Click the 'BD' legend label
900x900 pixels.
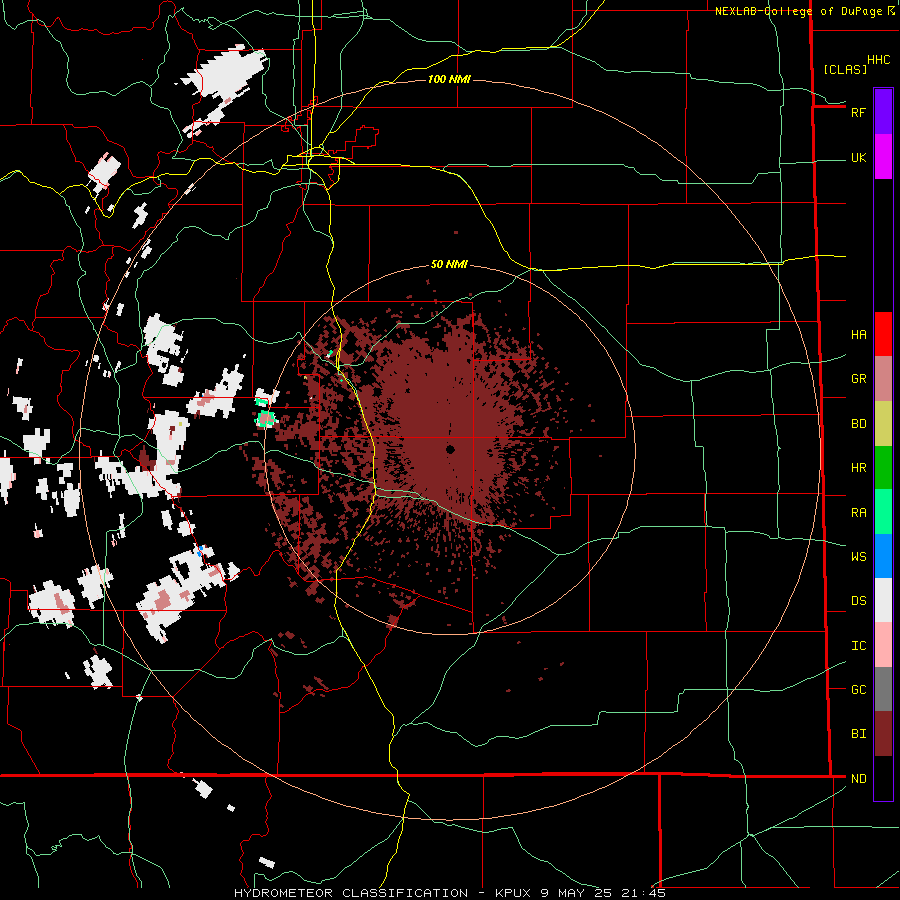tap(858, 424)
